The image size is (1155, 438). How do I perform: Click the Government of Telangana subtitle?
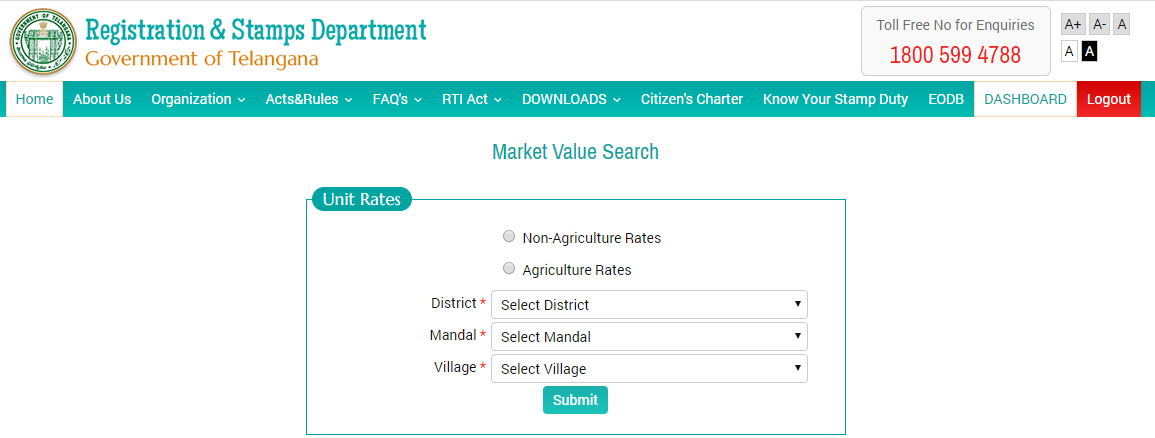[202, 59]
